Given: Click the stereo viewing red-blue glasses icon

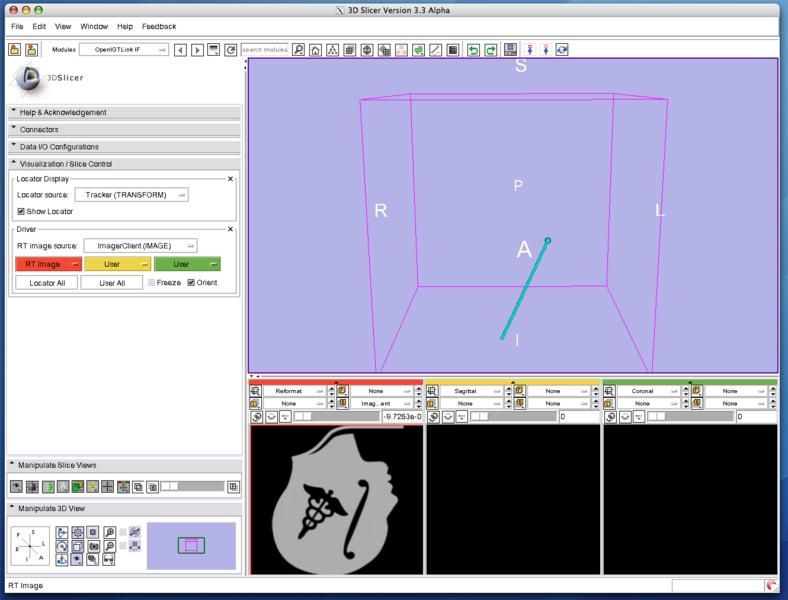Looking at the screenshot, I should (109, 559).
